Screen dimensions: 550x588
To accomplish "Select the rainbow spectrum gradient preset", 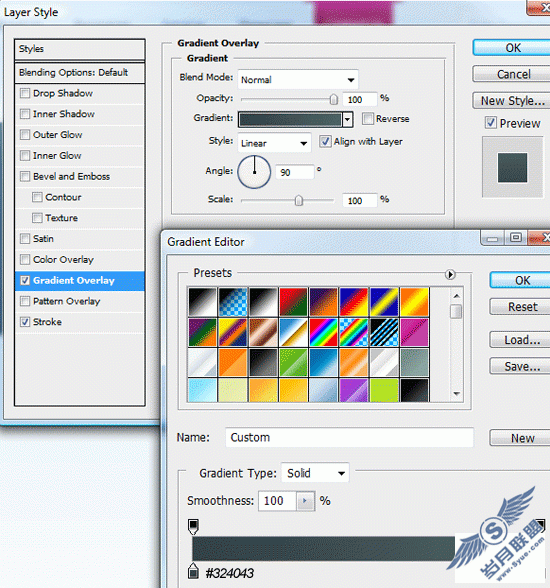I will [x=323, y=332].
